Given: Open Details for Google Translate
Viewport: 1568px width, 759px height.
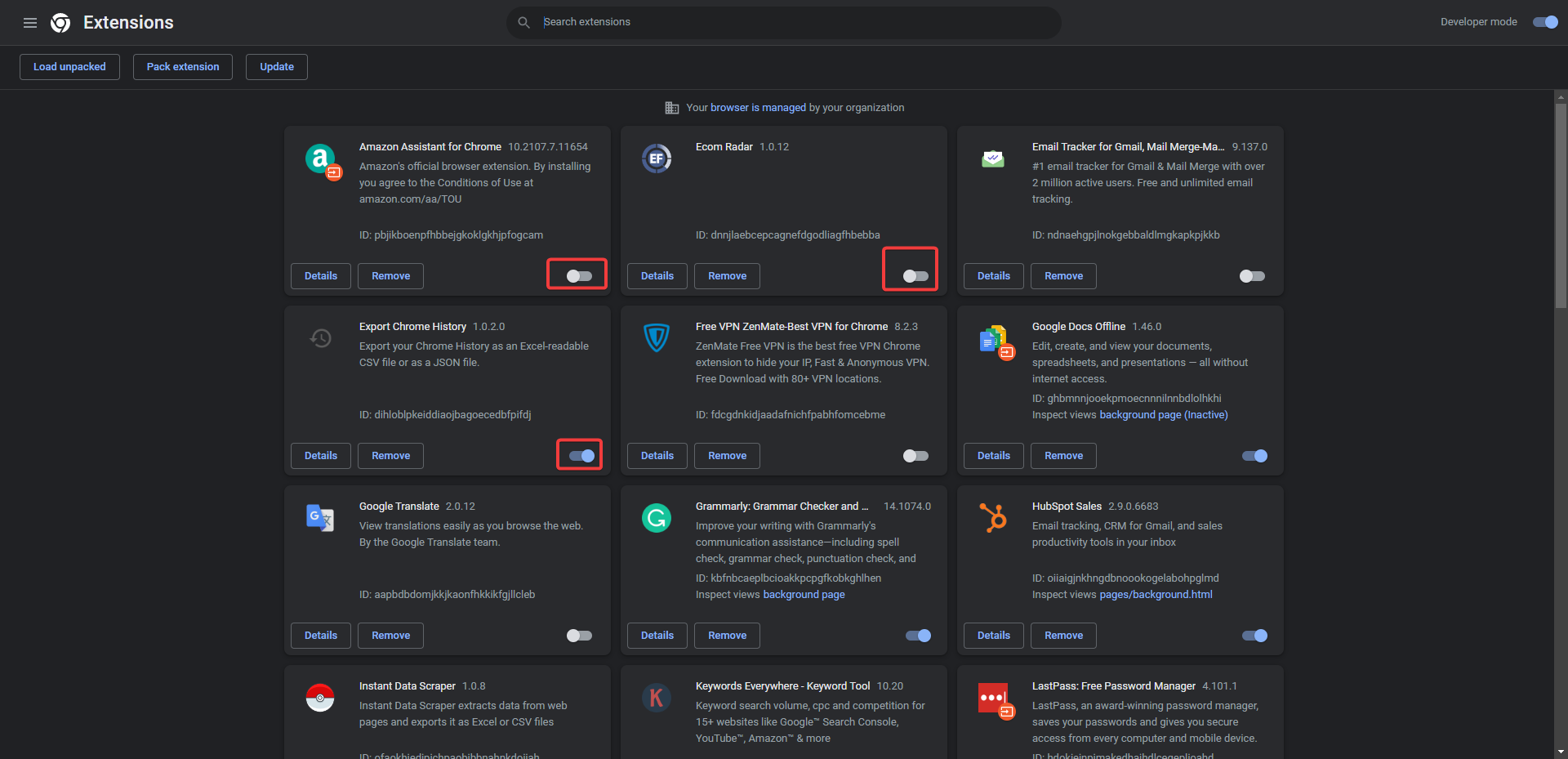Looking at the screenshot, I should click(321, 636).
